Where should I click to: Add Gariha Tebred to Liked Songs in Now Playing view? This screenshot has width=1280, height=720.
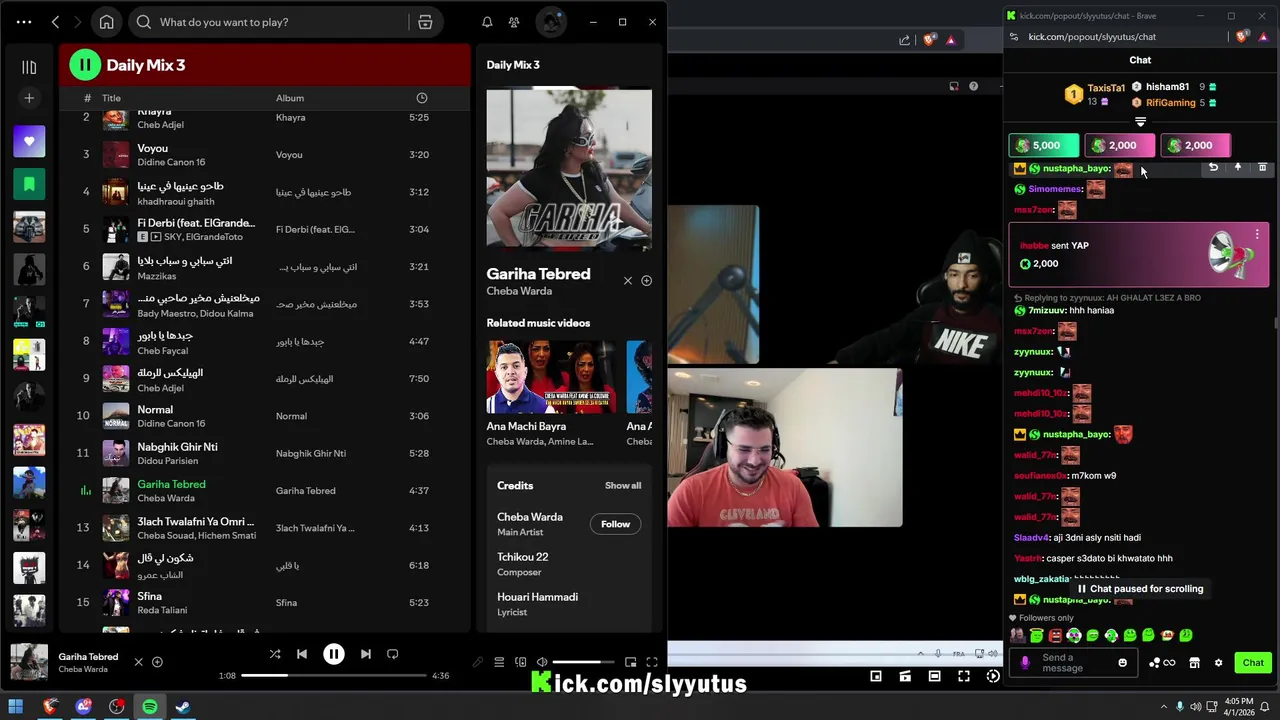tap(646, 281)
